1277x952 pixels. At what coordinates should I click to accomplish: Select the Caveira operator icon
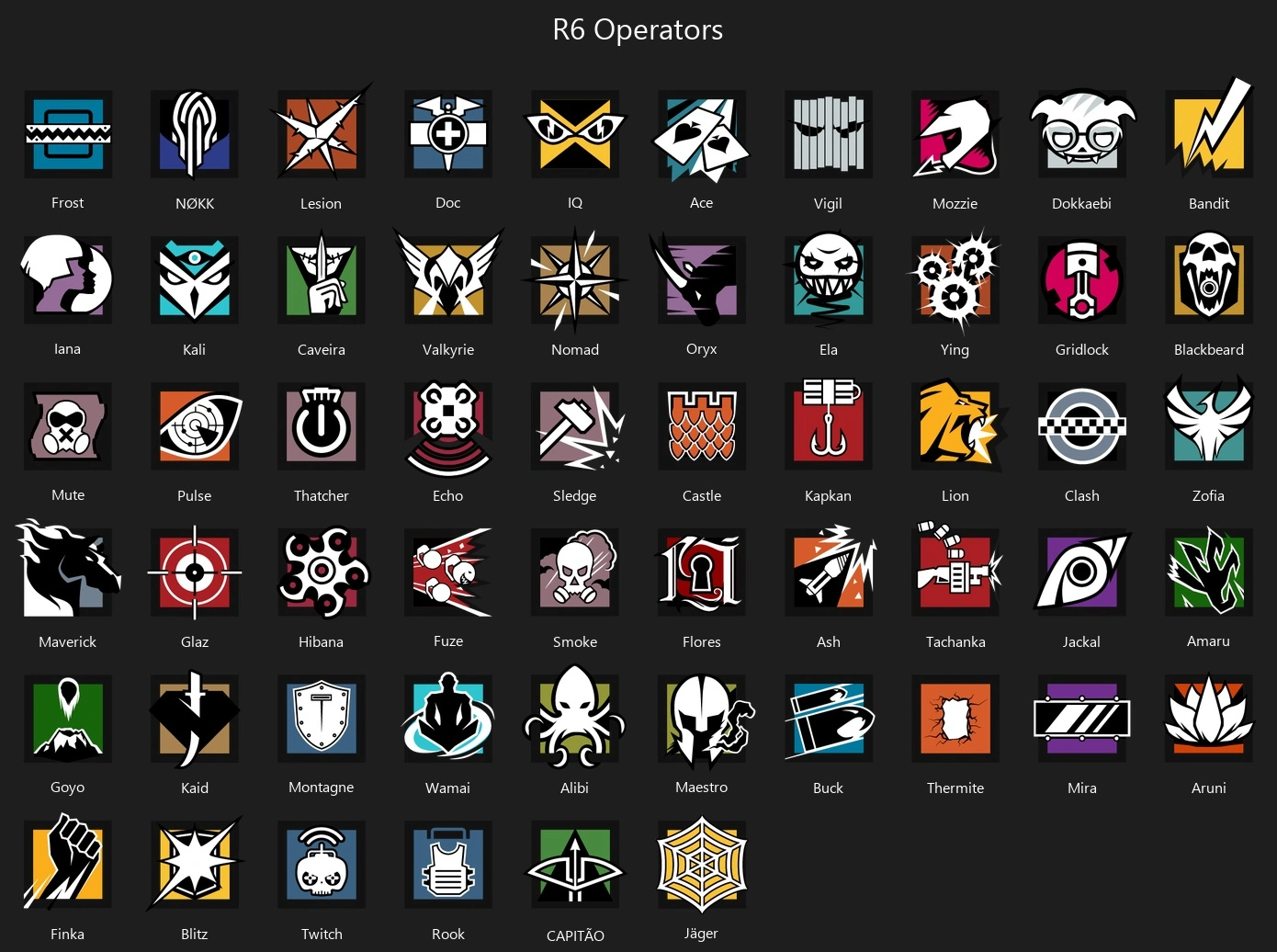[x=322, y=278]
